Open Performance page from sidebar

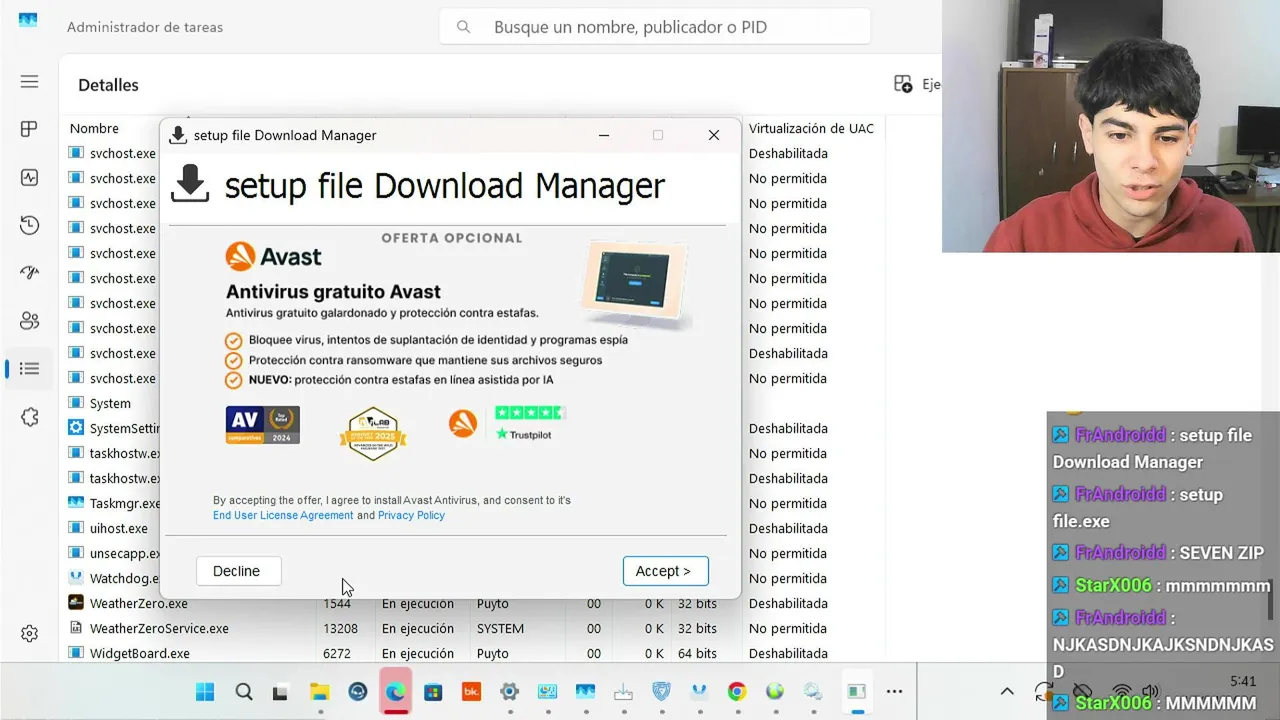[29, 177]
